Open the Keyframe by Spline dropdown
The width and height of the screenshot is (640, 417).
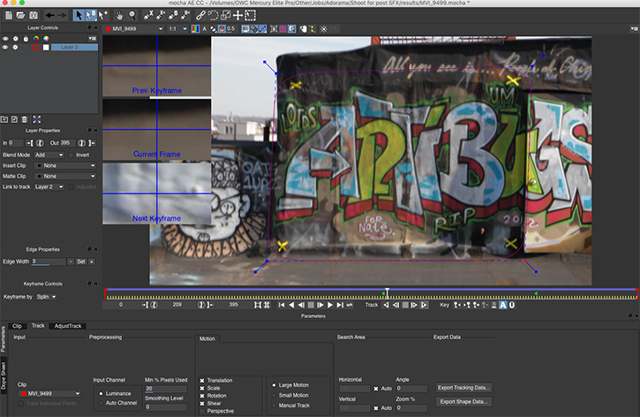pyautogui.click(x=46, y=297)
